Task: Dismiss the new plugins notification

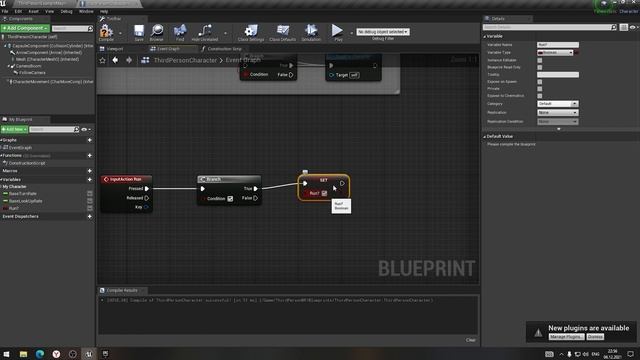Action: click(x=595, y=337)
